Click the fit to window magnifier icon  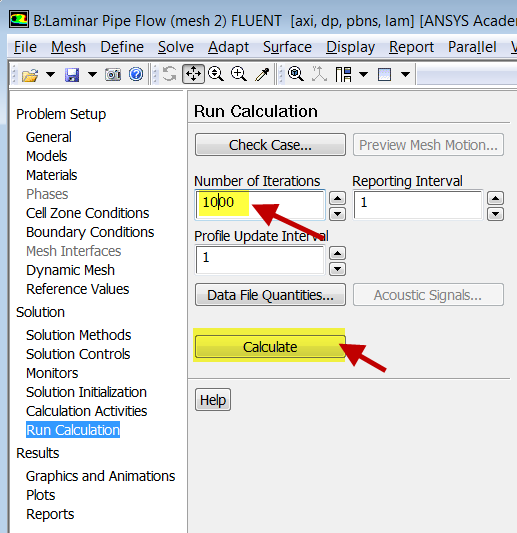click(x=296, y=74)
